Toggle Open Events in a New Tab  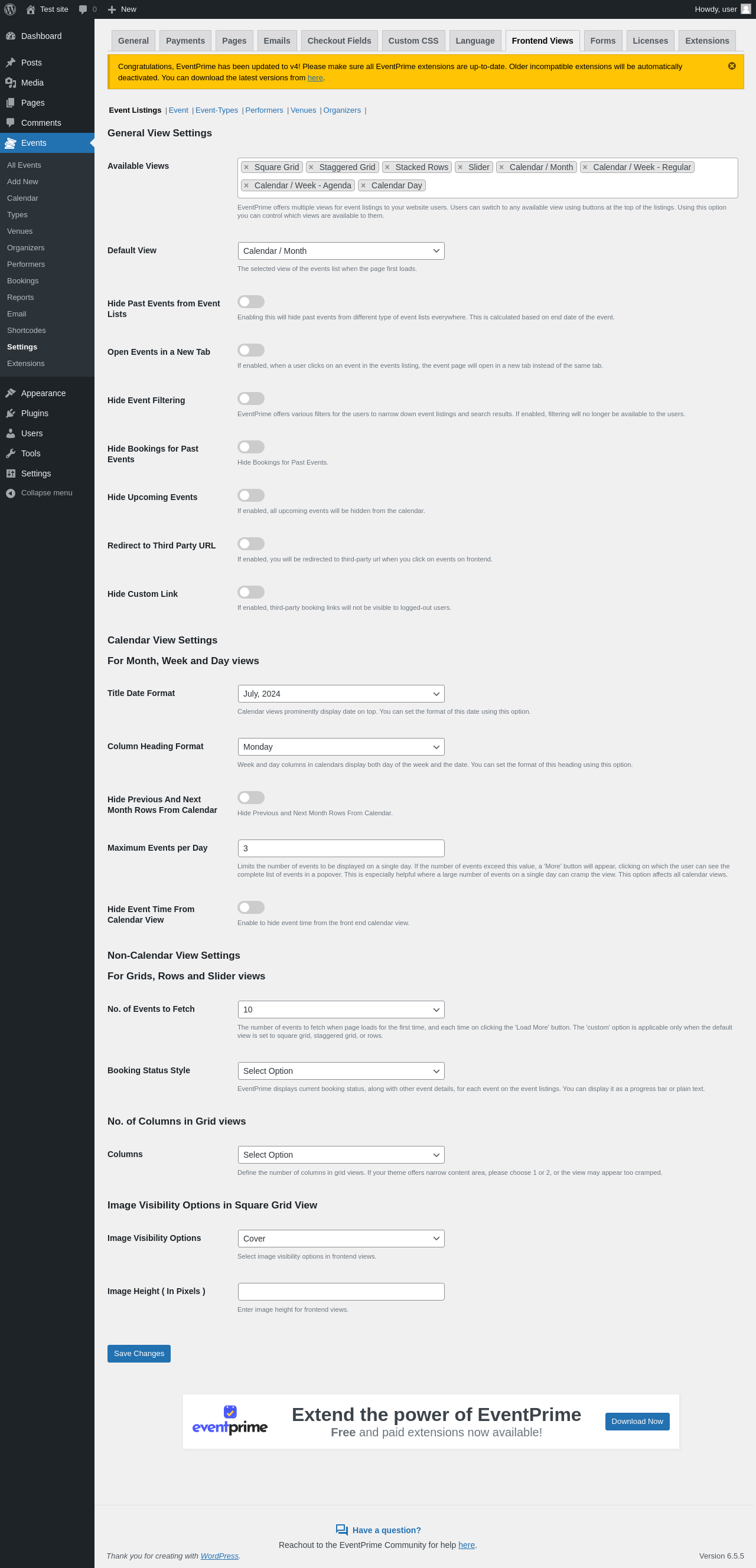click(x=250, y=350)
